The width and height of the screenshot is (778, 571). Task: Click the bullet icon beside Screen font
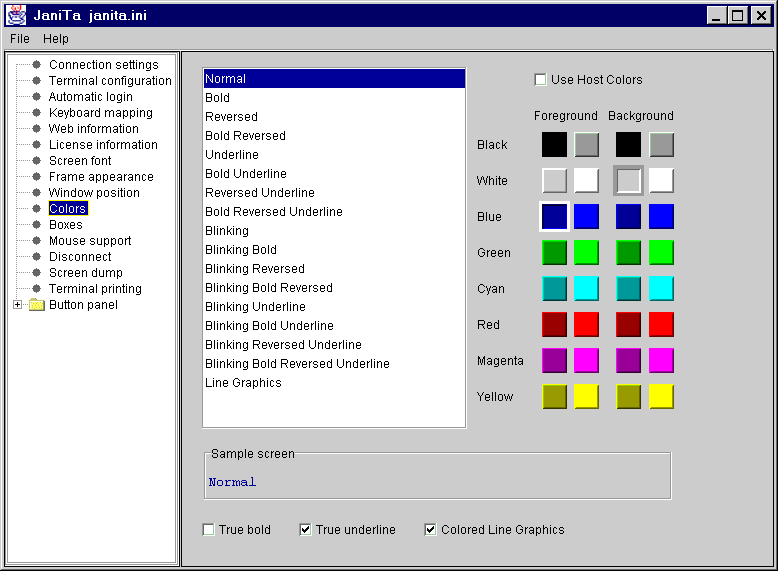click(x=36, y=160)
